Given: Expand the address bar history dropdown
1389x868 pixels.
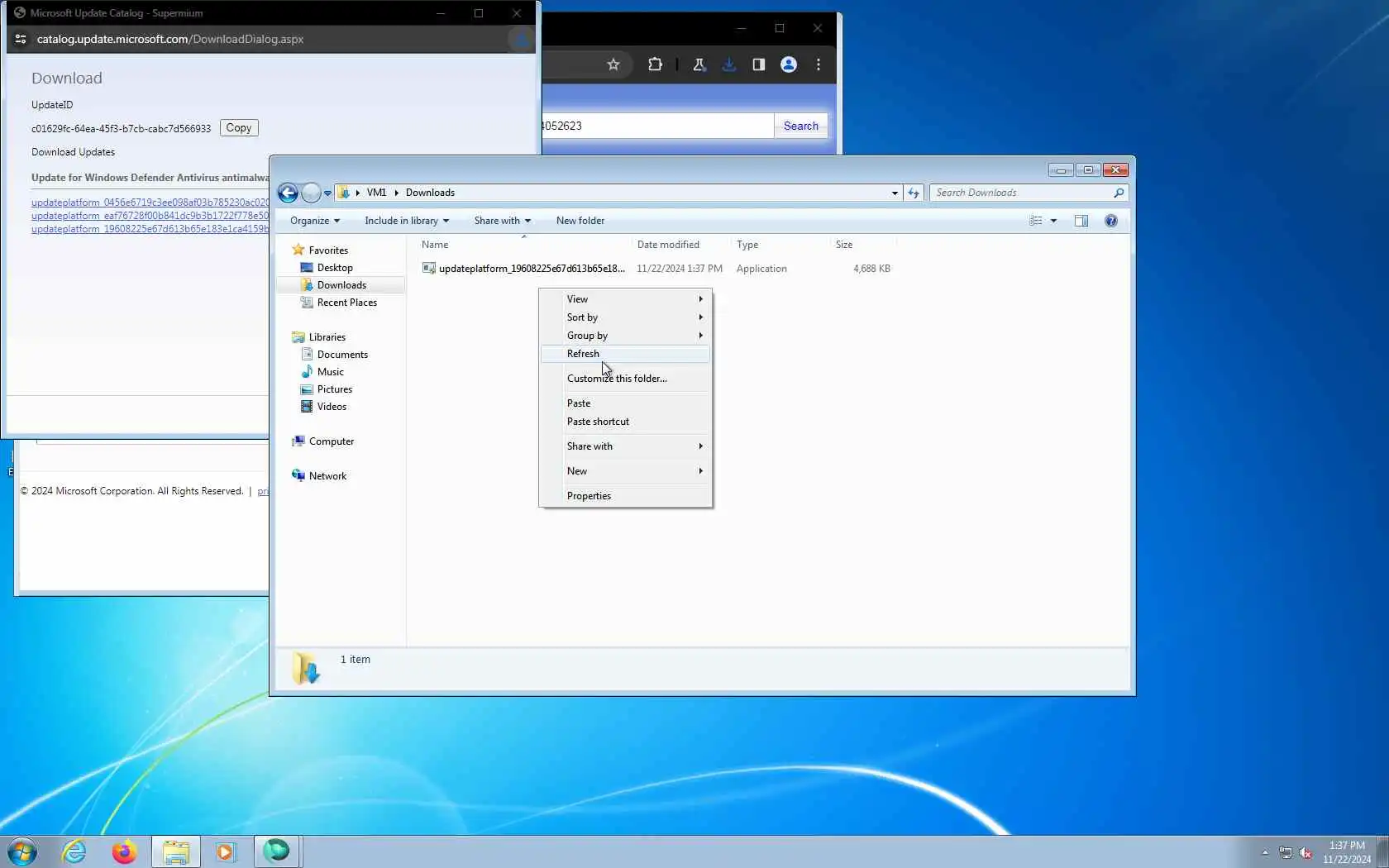Looking at the screenshot, I should tap(895, 193).
